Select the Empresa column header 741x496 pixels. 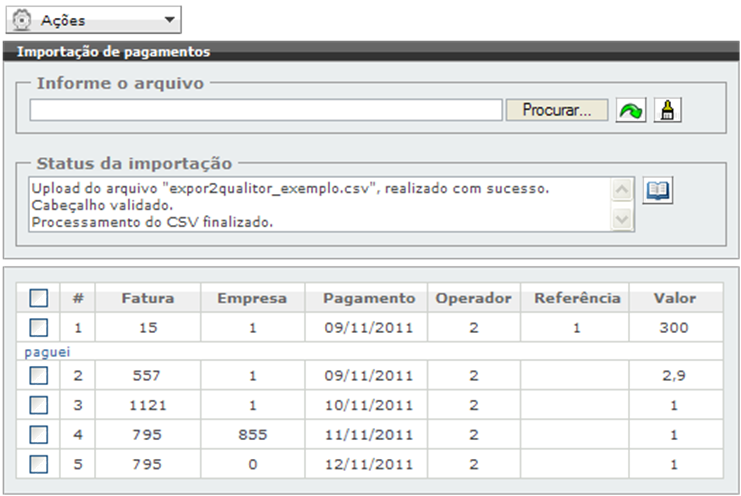point(251,298)
